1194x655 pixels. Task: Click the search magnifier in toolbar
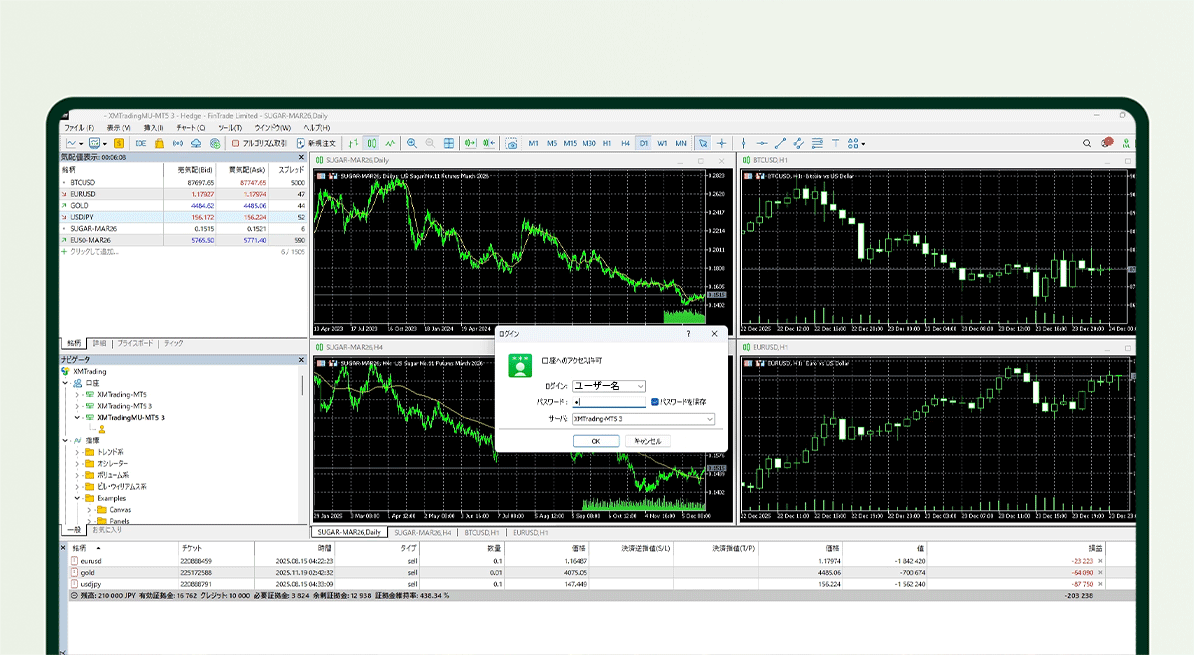(x=1089, y=143)
